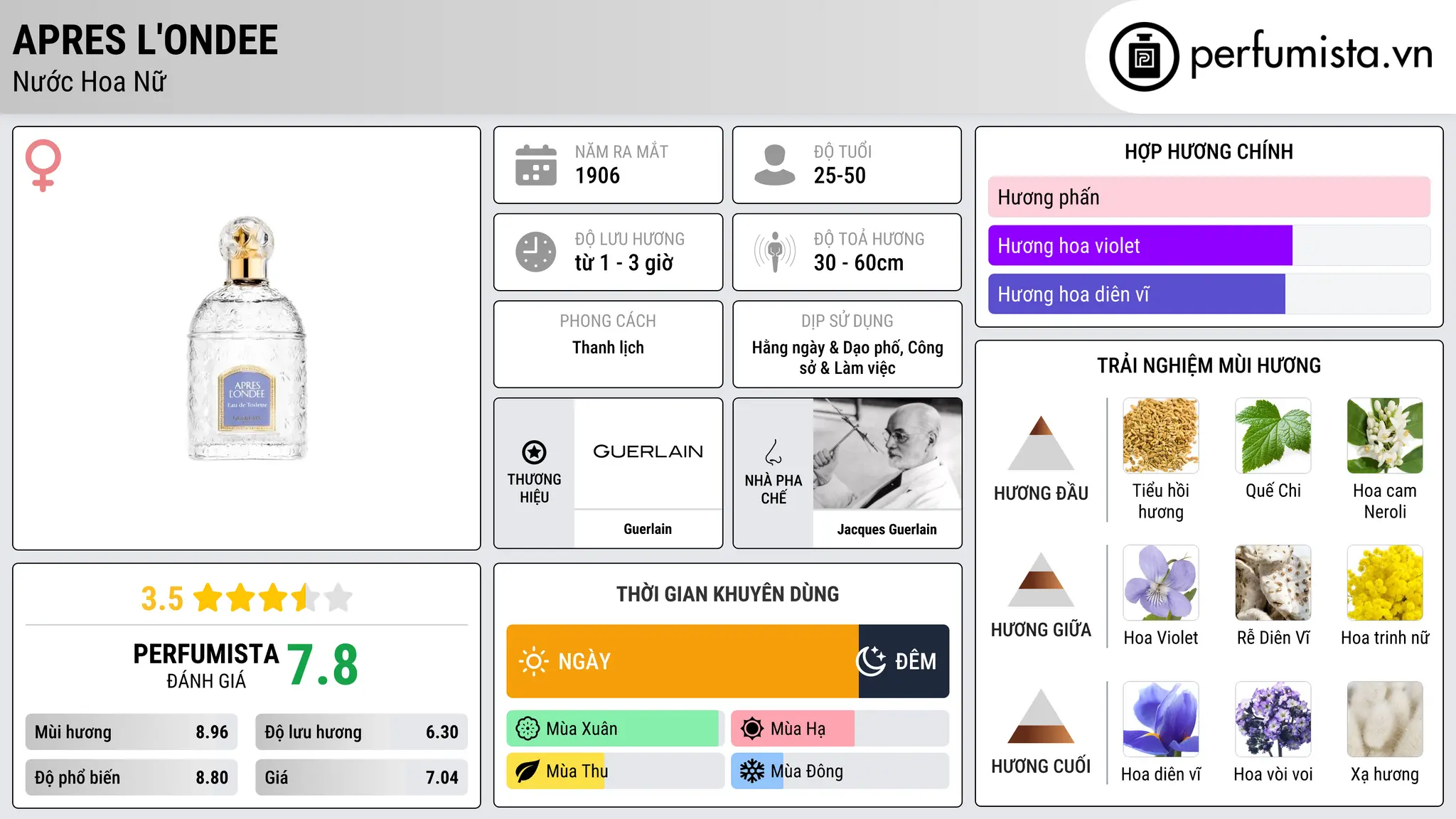Click the Thanh lịch style value
The width and height of the screenshot is (1456, 819).
coord(608,348)
